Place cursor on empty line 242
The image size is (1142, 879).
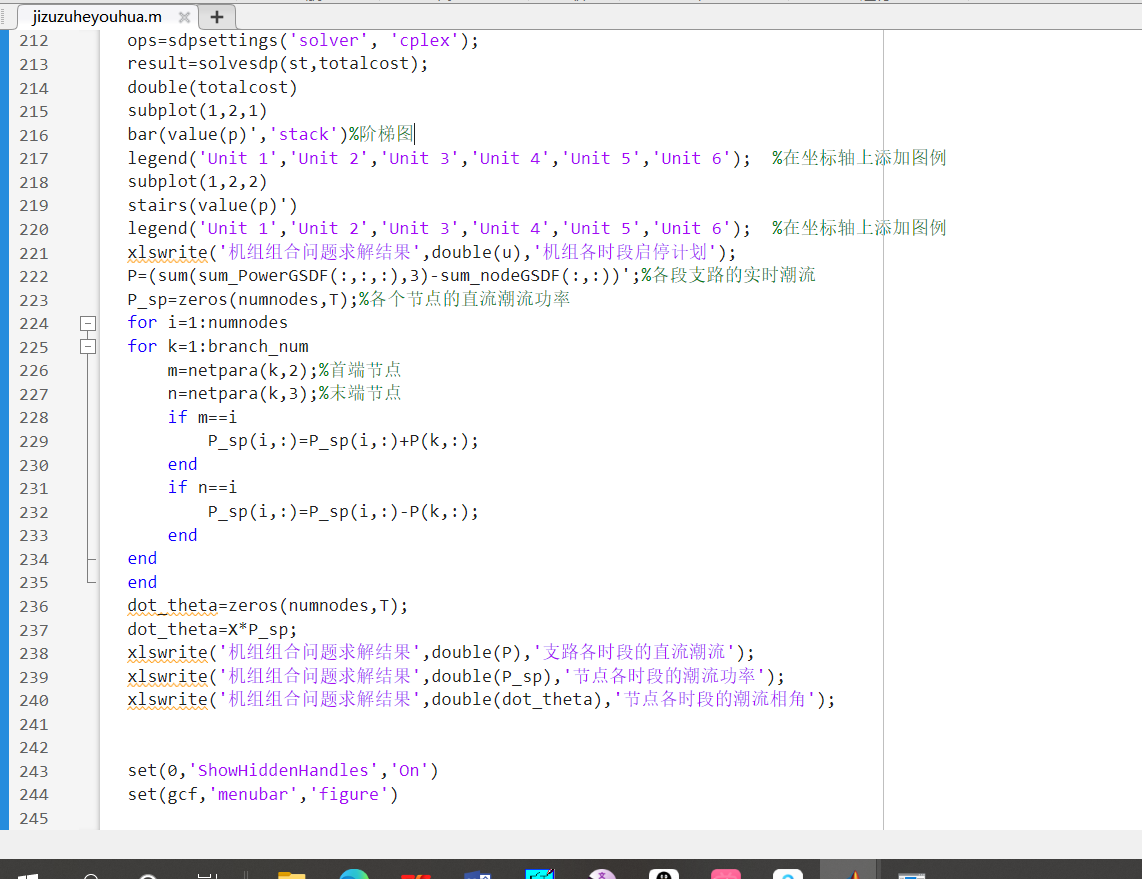tap(400, 748)
